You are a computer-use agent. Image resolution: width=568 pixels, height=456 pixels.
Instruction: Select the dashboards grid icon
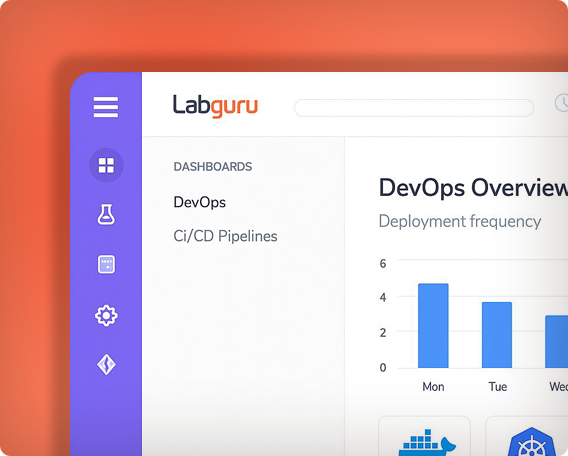coord(106,165)
